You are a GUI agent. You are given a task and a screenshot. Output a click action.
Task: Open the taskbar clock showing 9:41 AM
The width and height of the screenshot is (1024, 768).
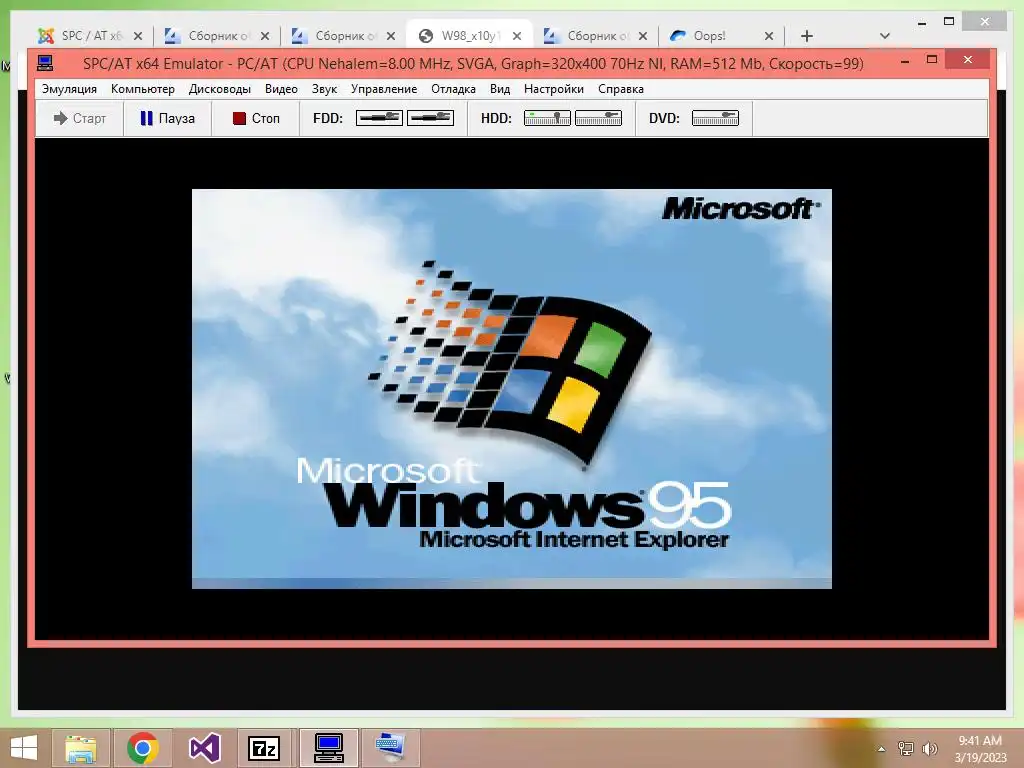(x=980, y=749)
